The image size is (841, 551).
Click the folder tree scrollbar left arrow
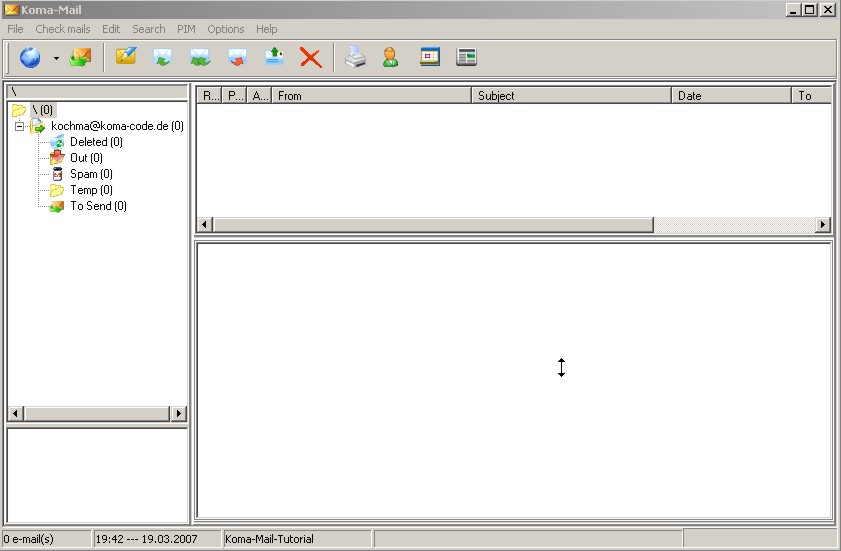[x=16, y=414]
